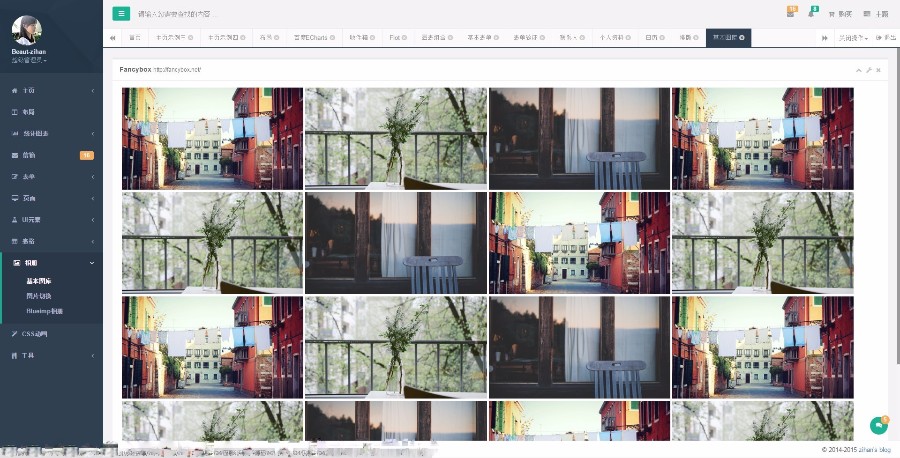Click the 购买 link next to bell
Viewport: 900px width, 458px height.
(x=840, y=14)
